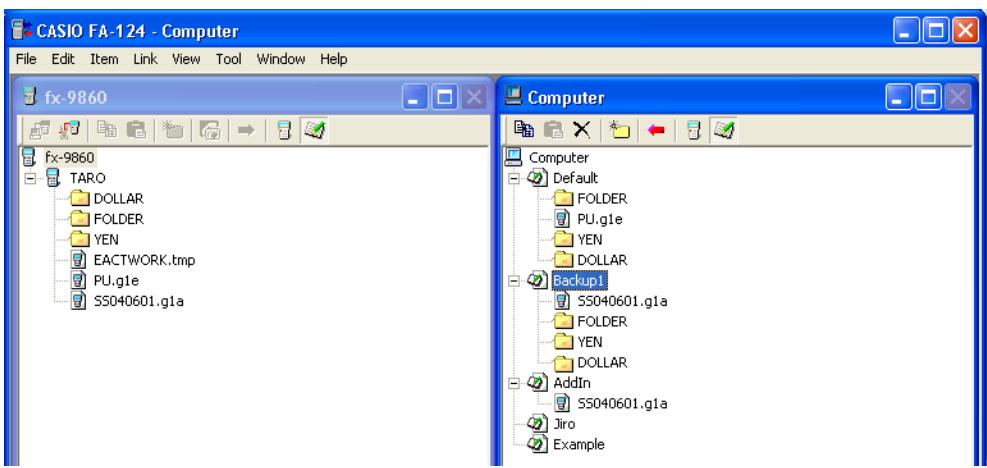This screenshot has height=468, width=987.
Task: Click the Computer root icon in the tree
Action: (514, 157)
